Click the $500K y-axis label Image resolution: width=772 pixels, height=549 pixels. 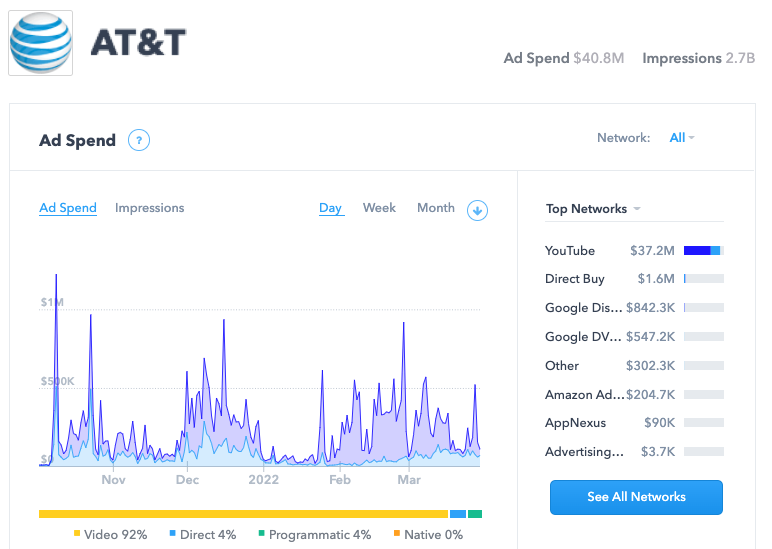pyautogui.click(x=58, y=381)
